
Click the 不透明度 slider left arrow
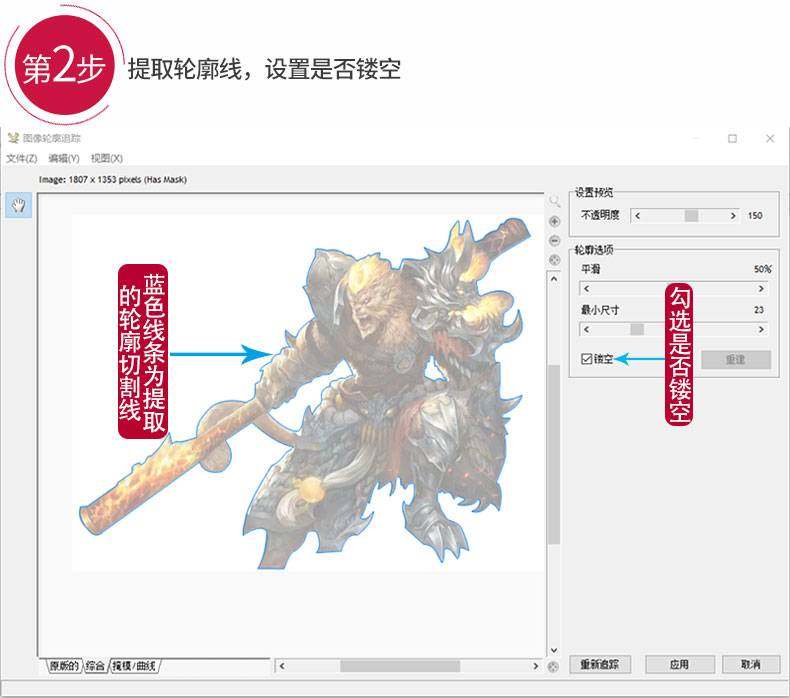pyautogui.click(x=637, y=216)
